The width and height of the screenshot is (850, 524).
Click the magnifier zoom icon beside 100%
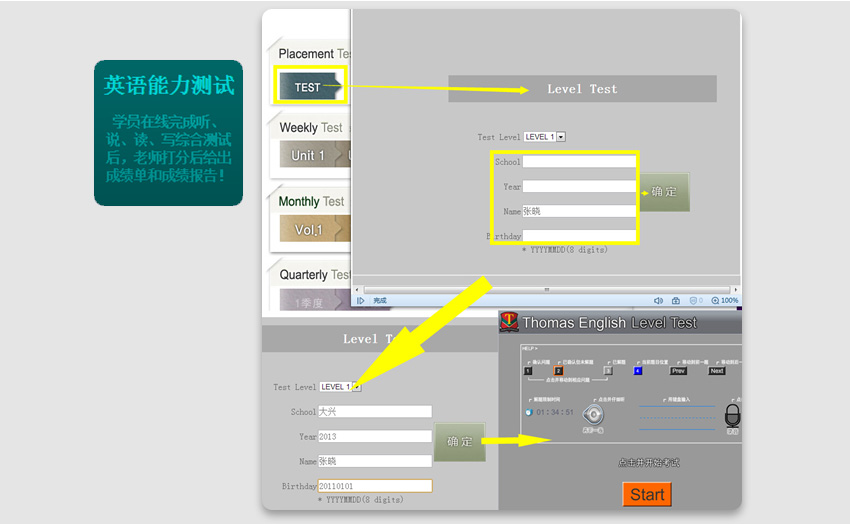[715, 300]
